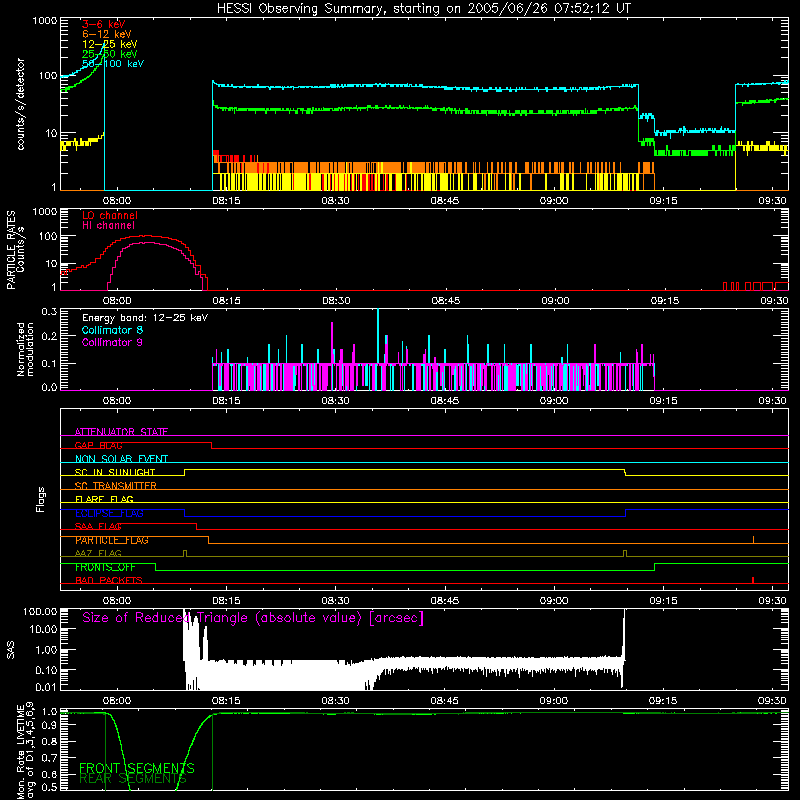This screenshot has height=800, width=800.
Task: Click the vertical 'Flags' axis title
Action: (x=41, y=499)
